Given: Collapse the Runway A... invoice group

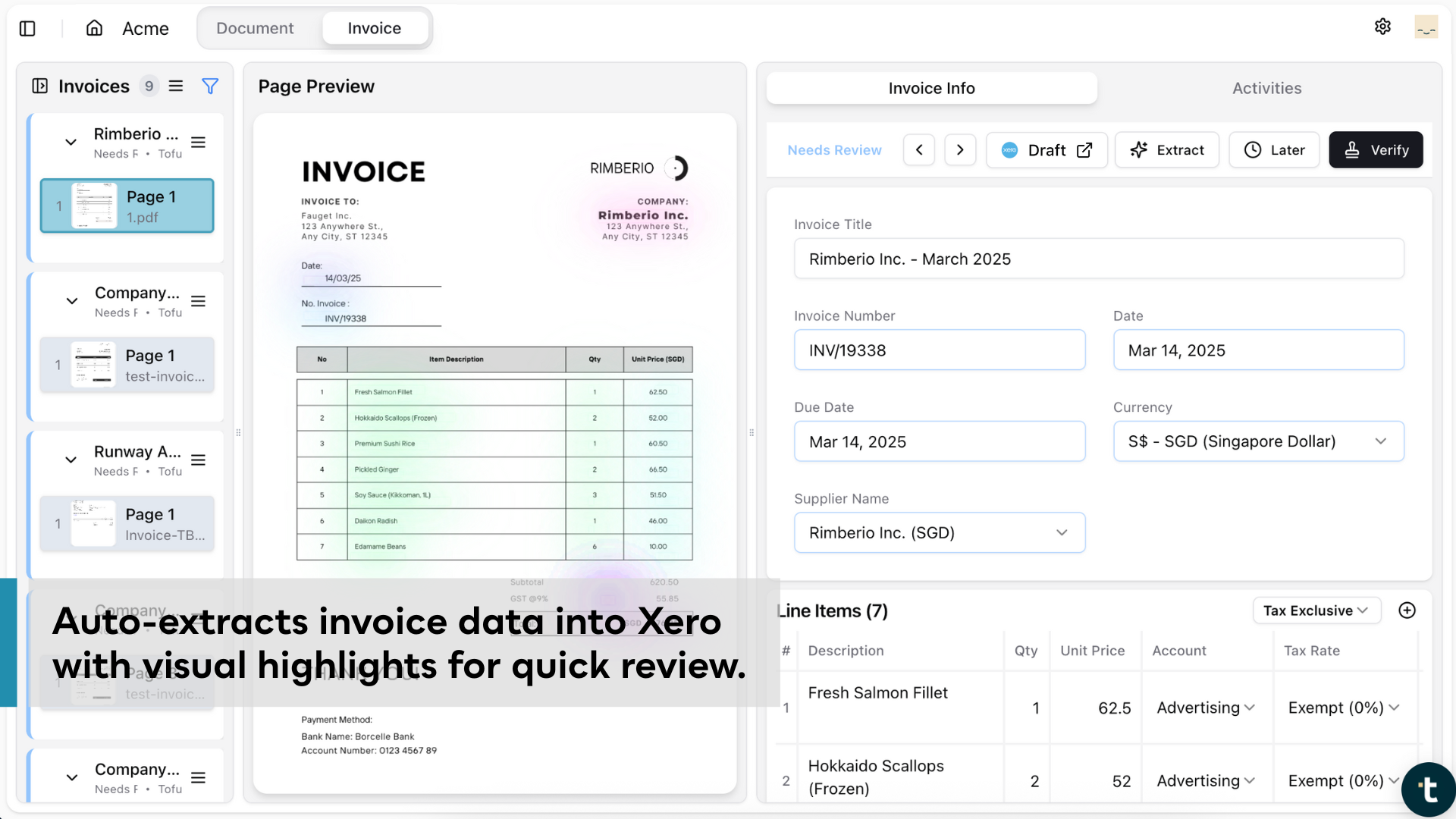Looking at the screenshot, I should click(71, 460).
